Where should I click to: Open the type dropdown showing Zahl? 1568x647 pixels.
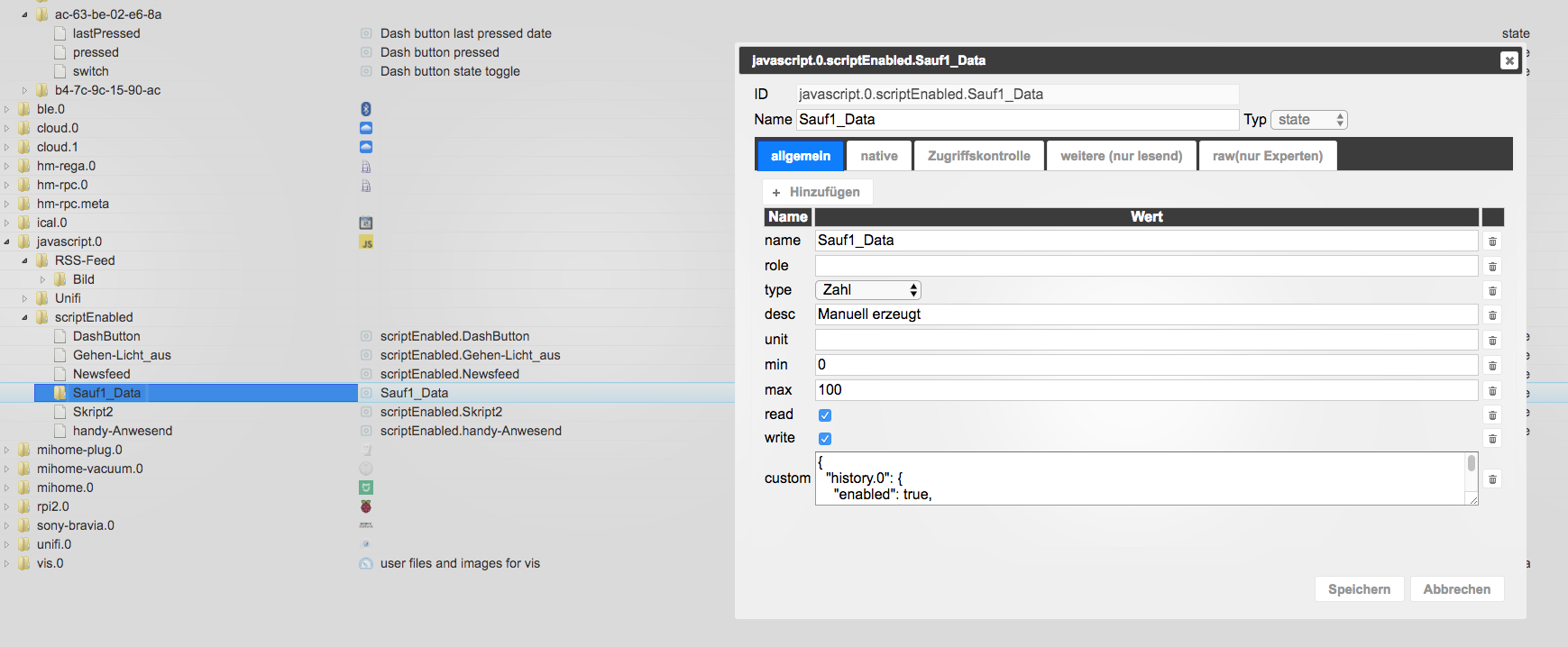(867, 290)
